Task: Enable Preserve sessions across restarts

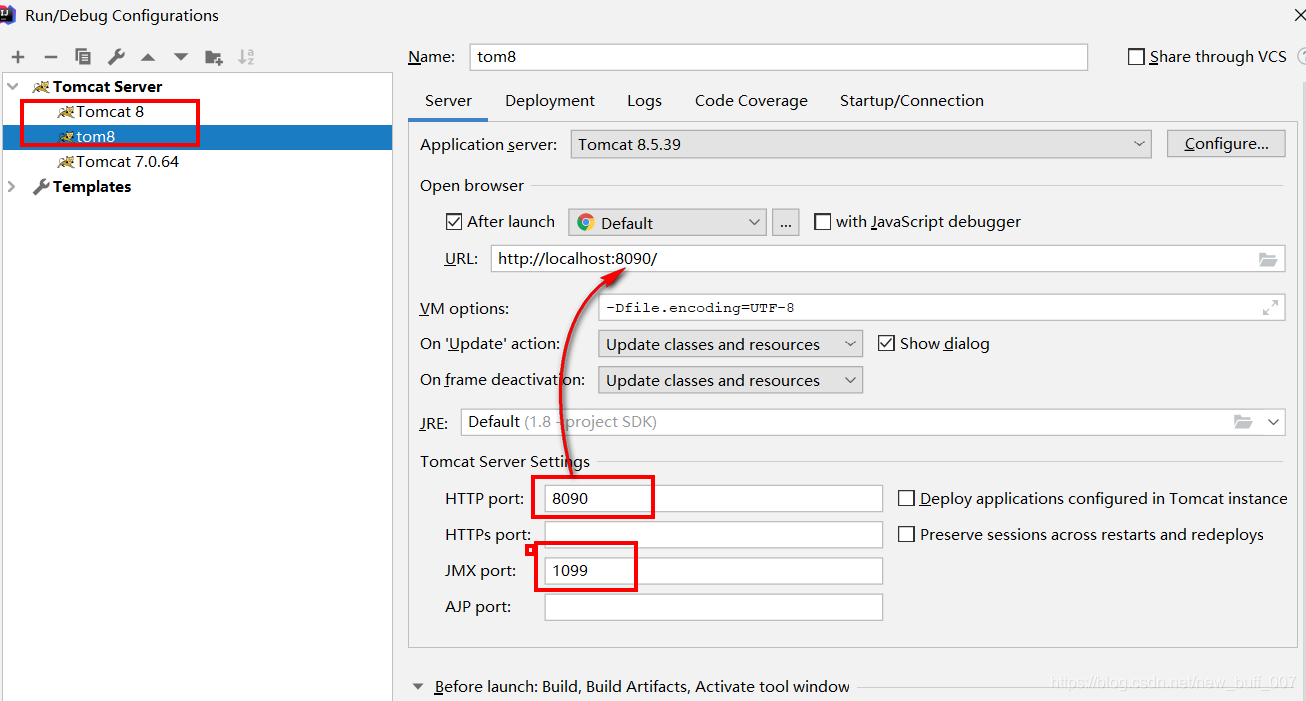Action: (x=906, y=534)
